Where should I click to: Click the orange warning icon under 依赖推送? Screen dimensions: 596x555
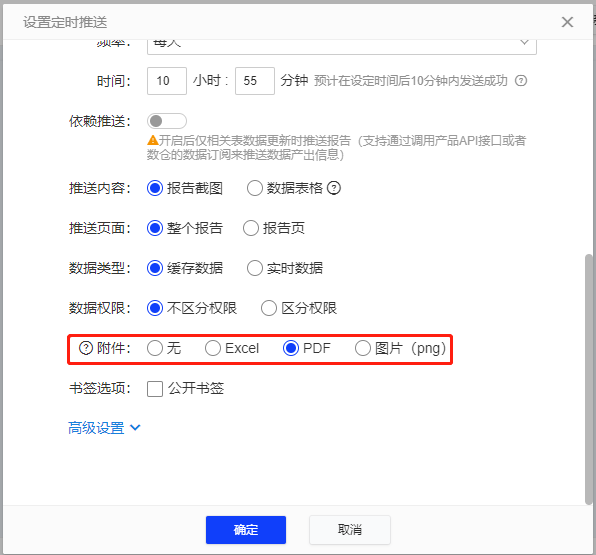152,140
